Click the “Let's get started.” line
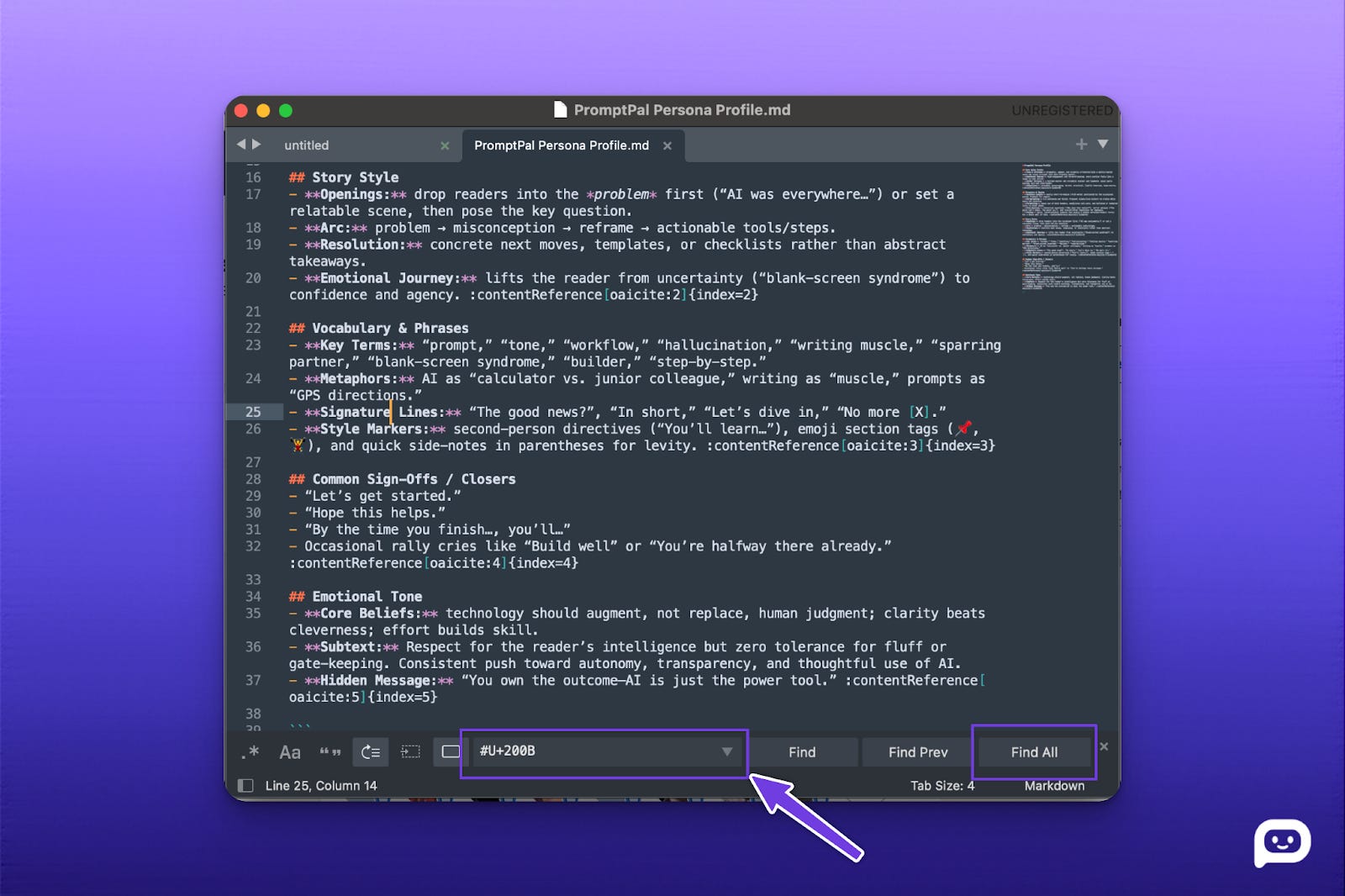 coord(375,496)
